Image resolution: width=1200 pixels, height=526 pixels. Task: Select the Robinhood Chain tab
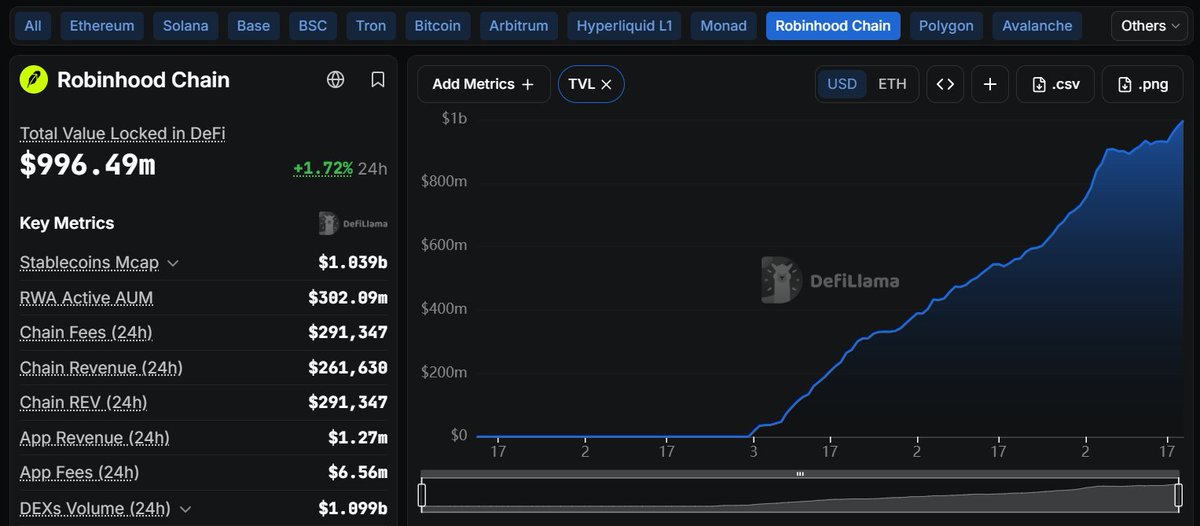click(833, 26)
